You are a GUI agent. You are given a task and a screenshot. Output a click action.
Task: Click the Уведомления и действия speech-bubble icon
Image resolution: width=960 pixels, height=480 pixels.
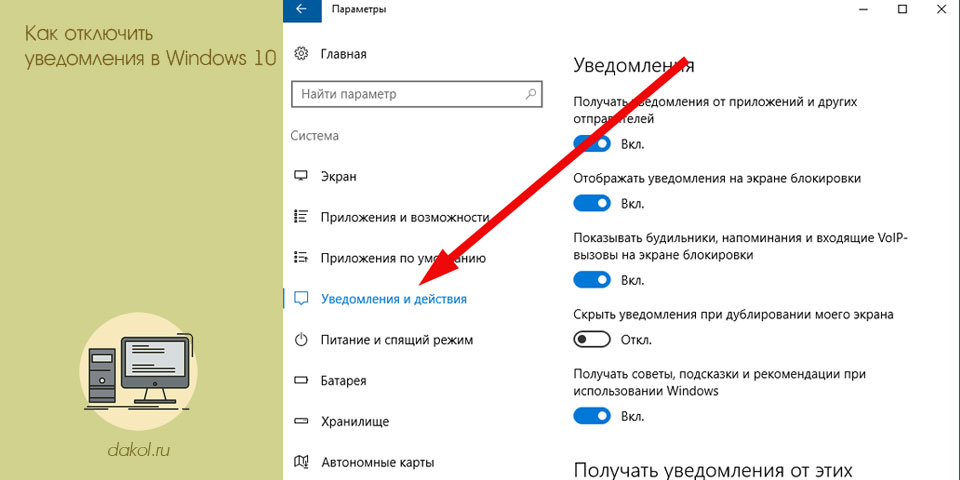coord(301,299)
